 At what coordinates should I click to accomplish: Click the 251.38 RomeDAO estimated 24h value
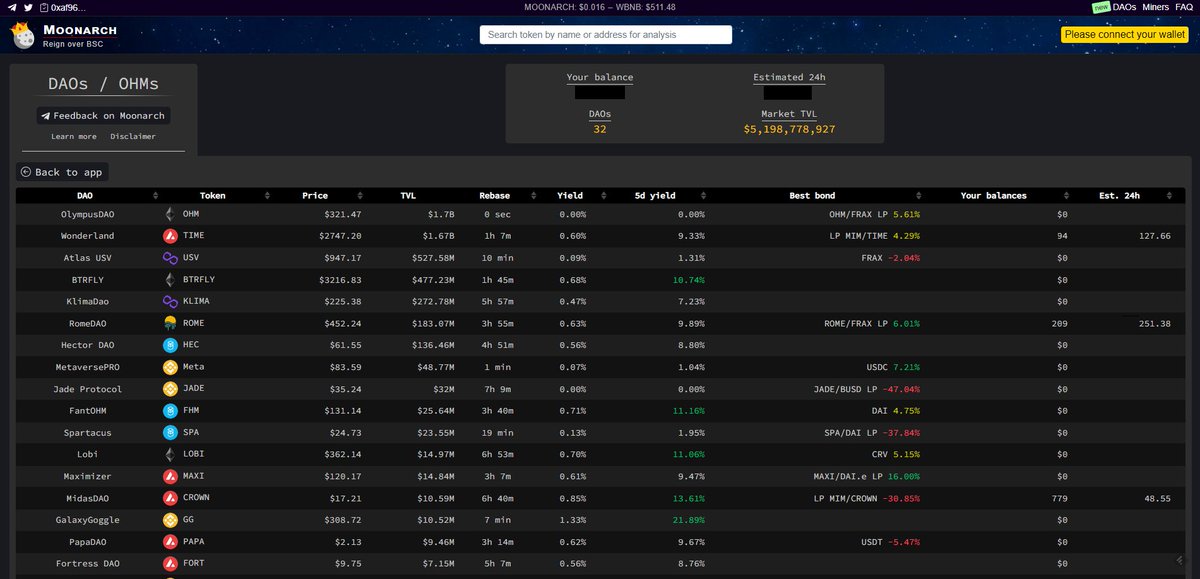click(x=1154, y=323)
